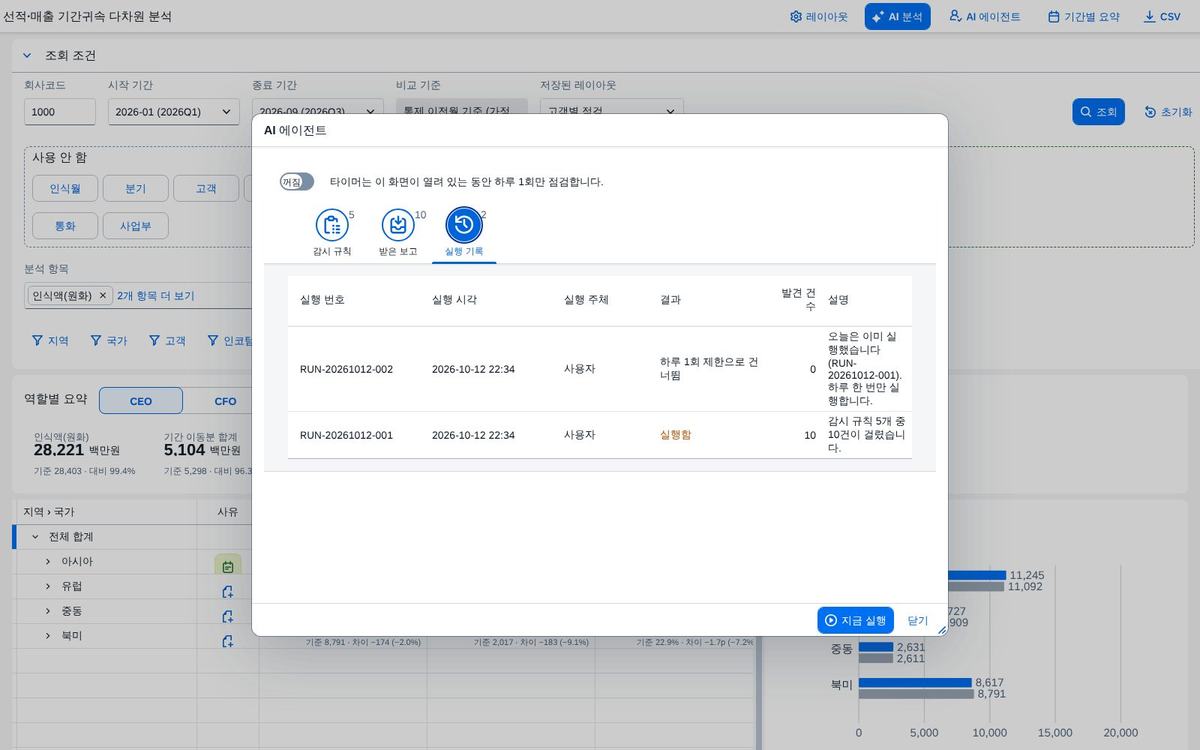Open 기간별 요약 calendar button
The width and height of the screenshot is (1200, 750).
(x=1083, y=16)
